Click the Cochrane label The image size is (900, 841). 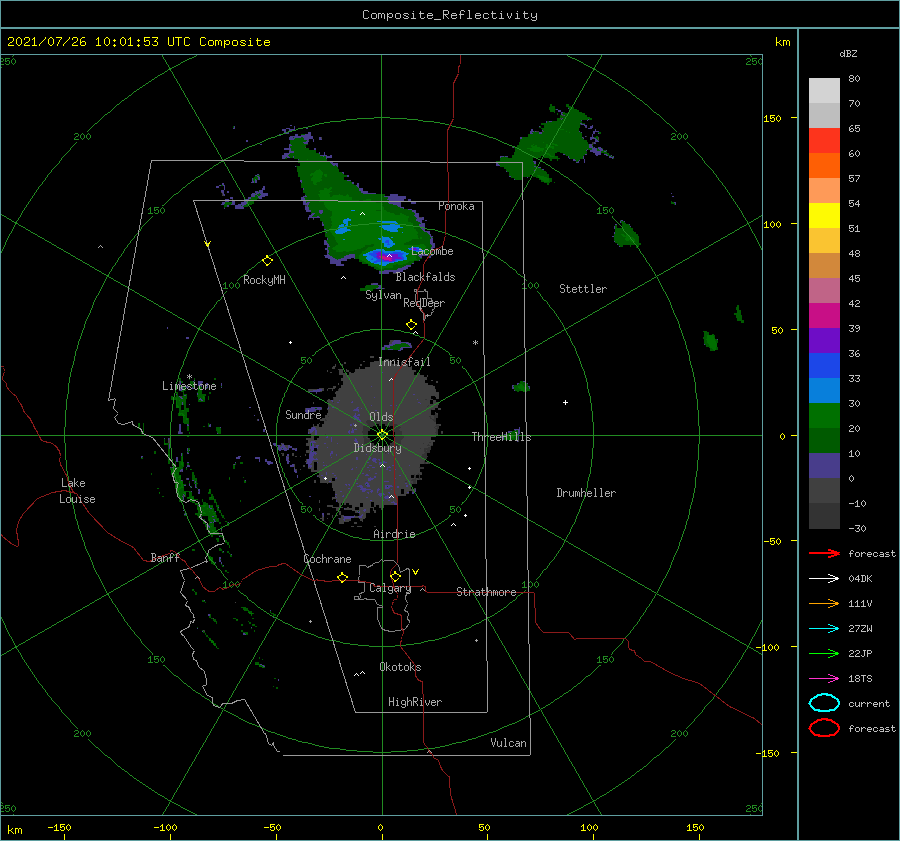pos(327,559)
